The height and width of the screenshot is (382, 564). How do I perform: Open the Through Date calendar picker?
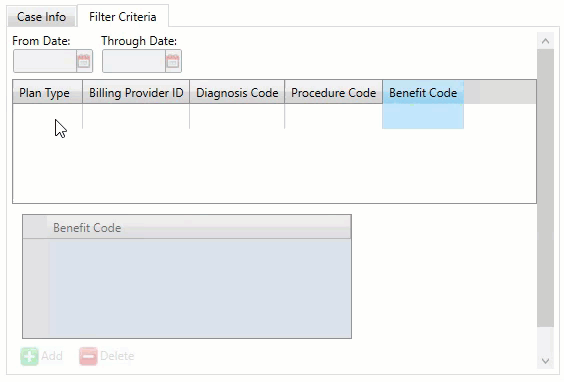[x=173, y=61]
